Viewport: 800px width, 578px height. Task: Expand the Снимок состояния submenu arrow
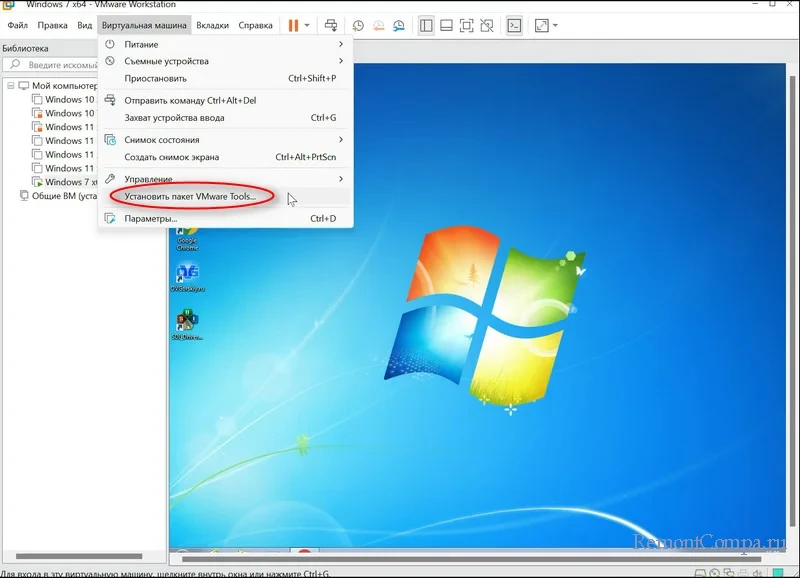point(341,139)
